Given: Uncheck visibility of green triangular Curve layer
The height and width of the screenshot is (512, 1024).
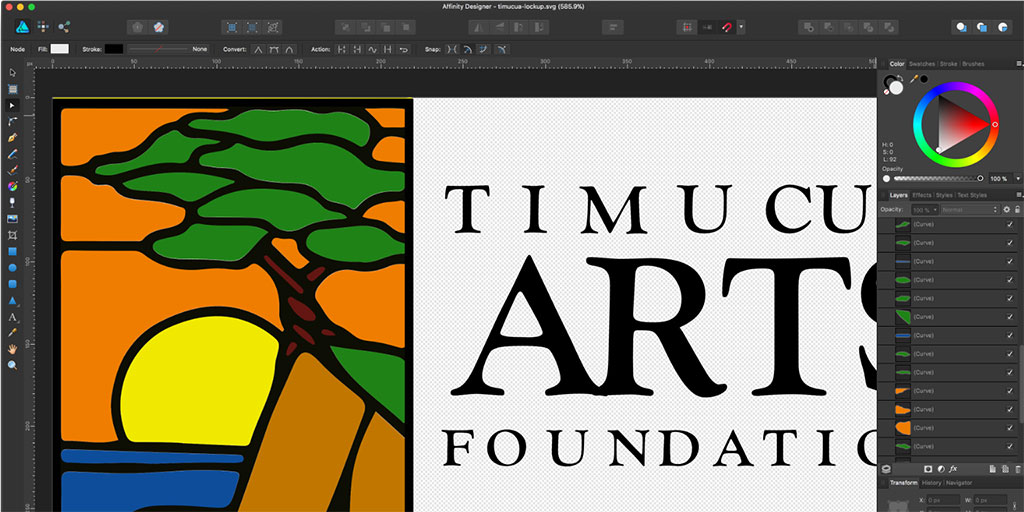Looking at the screenshot, I should point(1010,317).
